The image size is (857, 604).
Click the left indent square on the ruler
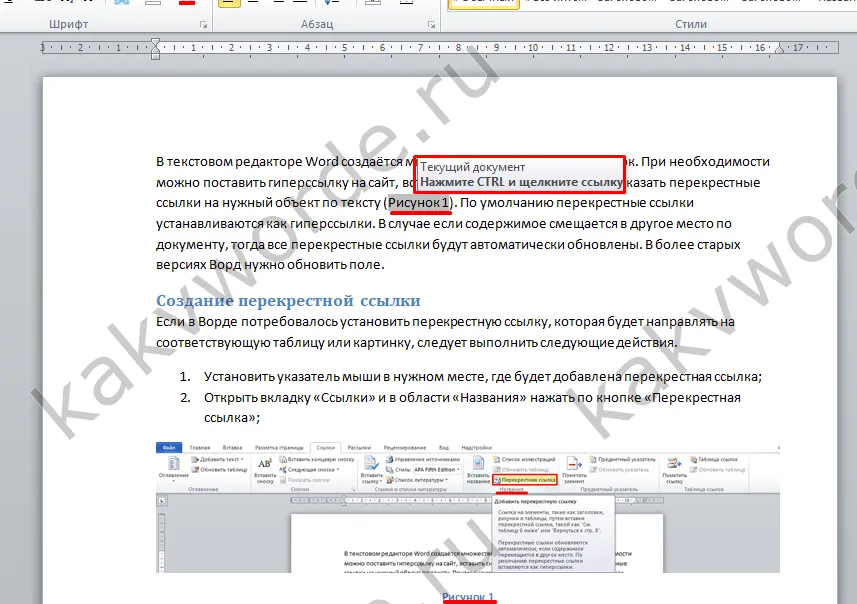pos(155,56)
